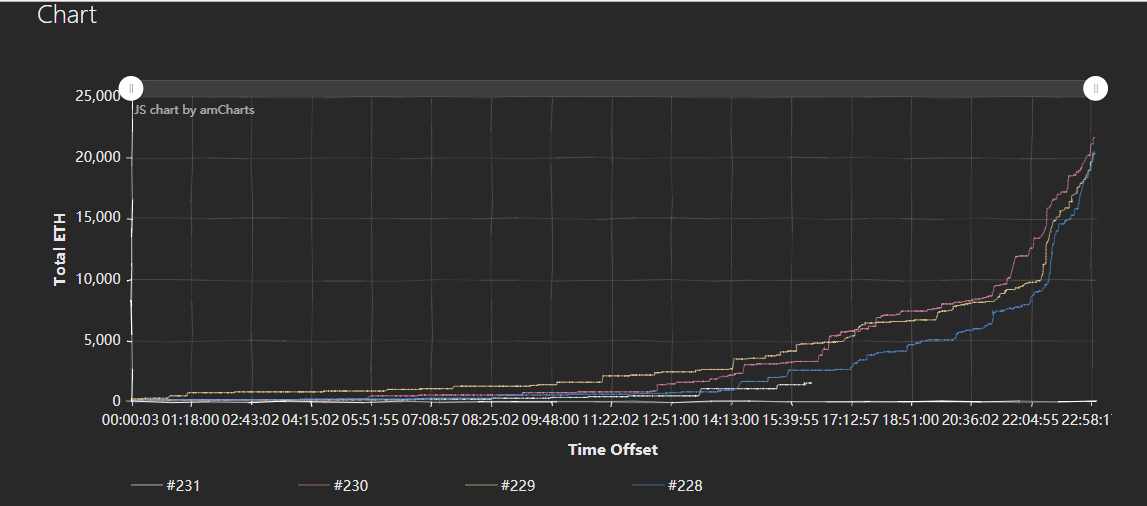This screenshot has width=1147, height=506.
Task: Toggle the #228 blue line marker in legend
Action: (x=650, y=486)
